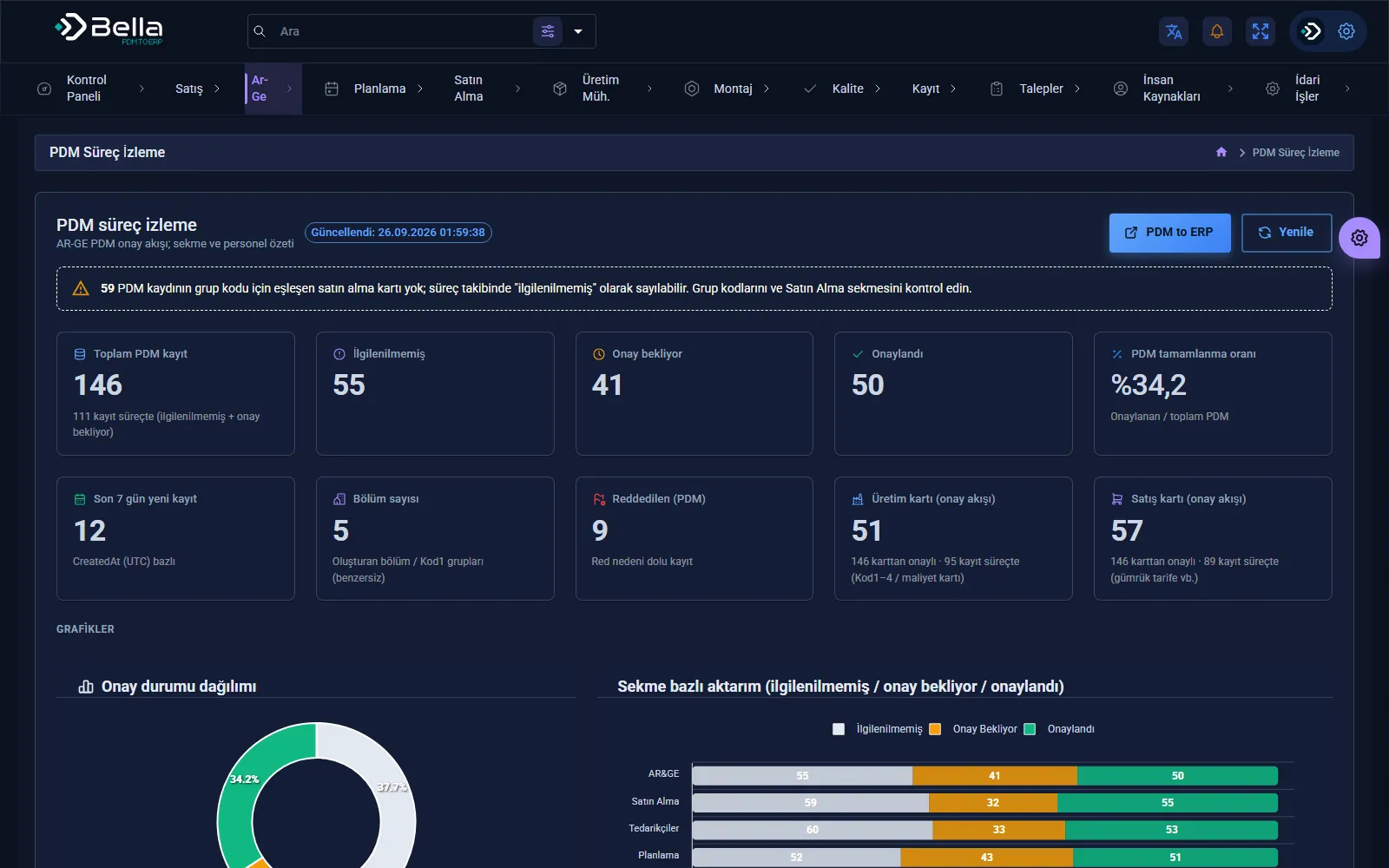Click the home breadcrumb icon
This screenshot has width=1389, height=868.
coord(1221,152)
